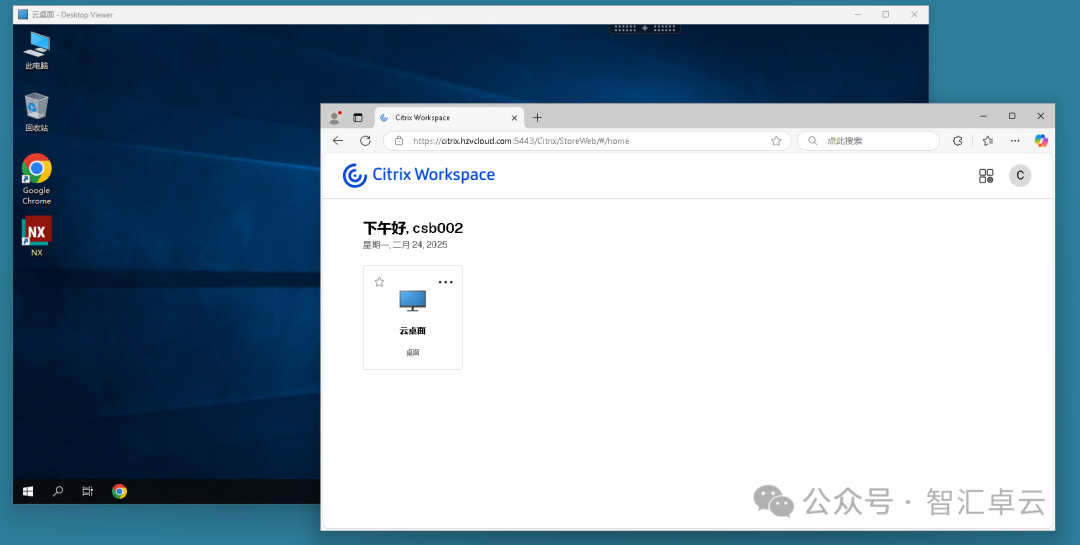Expand the Desktop Viewer toolbar handle
This screenshot has height=545, width=1080.
pos(645,28)
